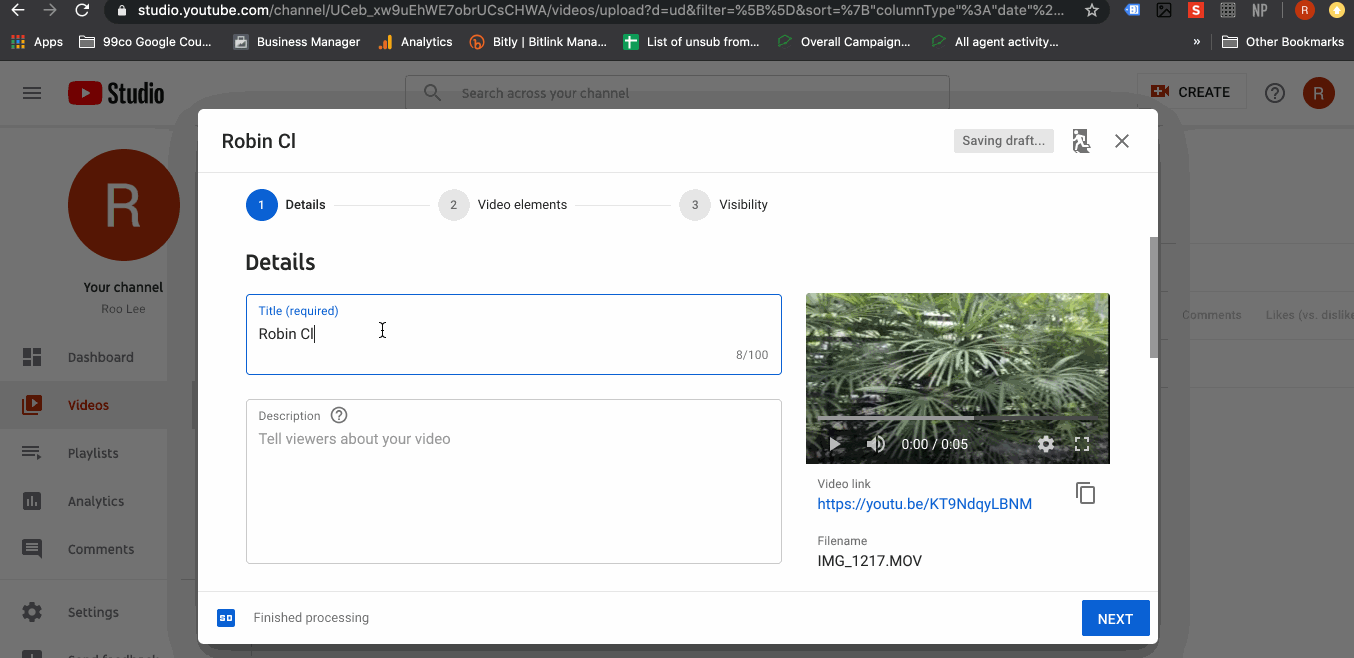Open the Bitly bookmark
Screen dimensions: 1354x658
[537, 42]
